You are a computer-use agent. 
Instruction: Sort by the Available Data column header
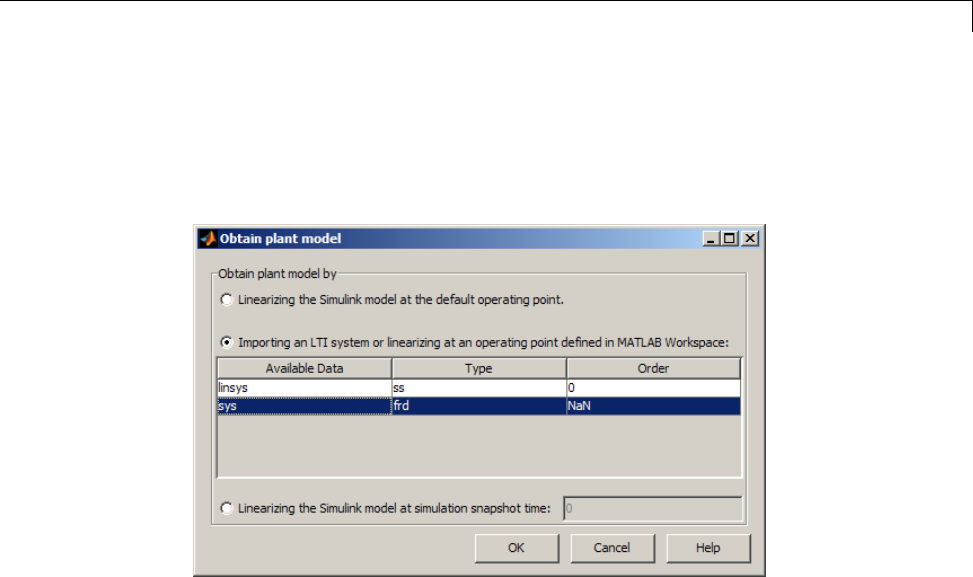point(305,369)
